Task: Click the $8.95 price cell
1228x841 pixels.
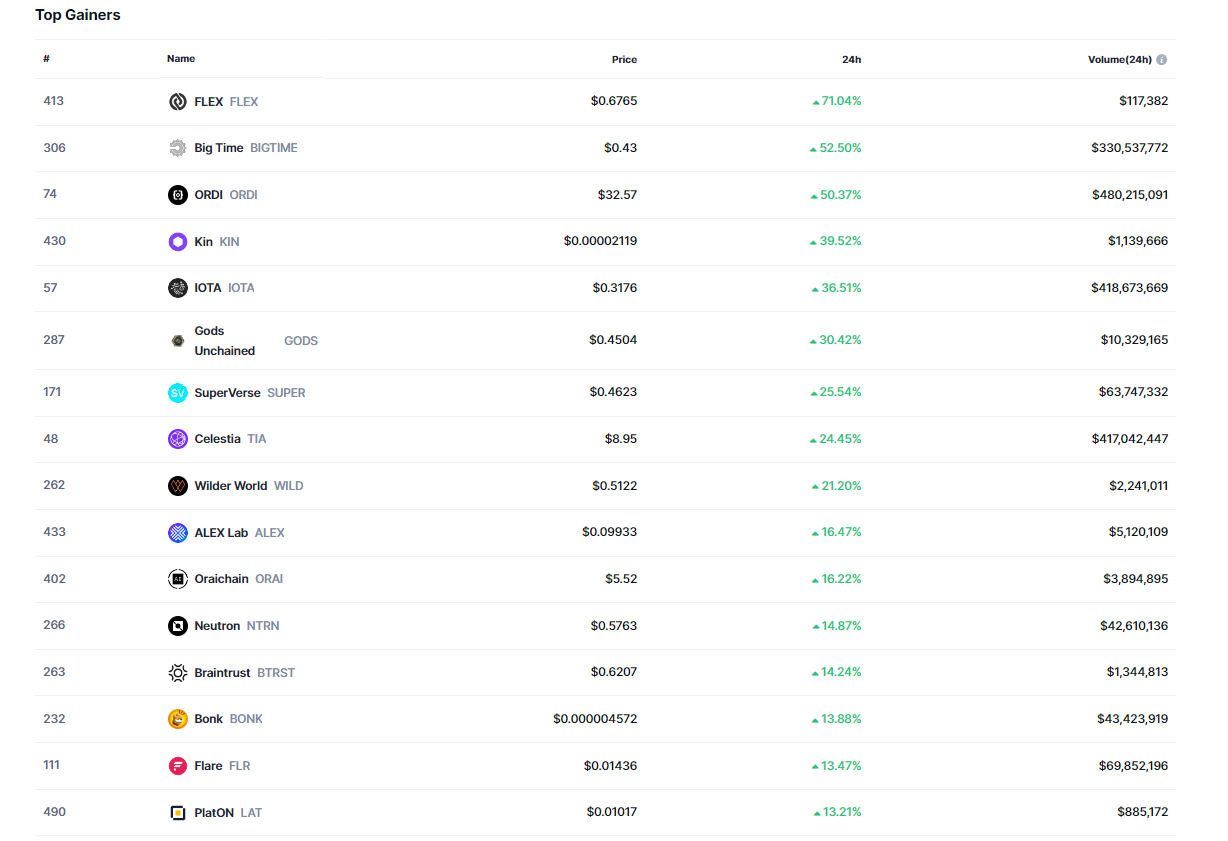Action: [621, 439]
